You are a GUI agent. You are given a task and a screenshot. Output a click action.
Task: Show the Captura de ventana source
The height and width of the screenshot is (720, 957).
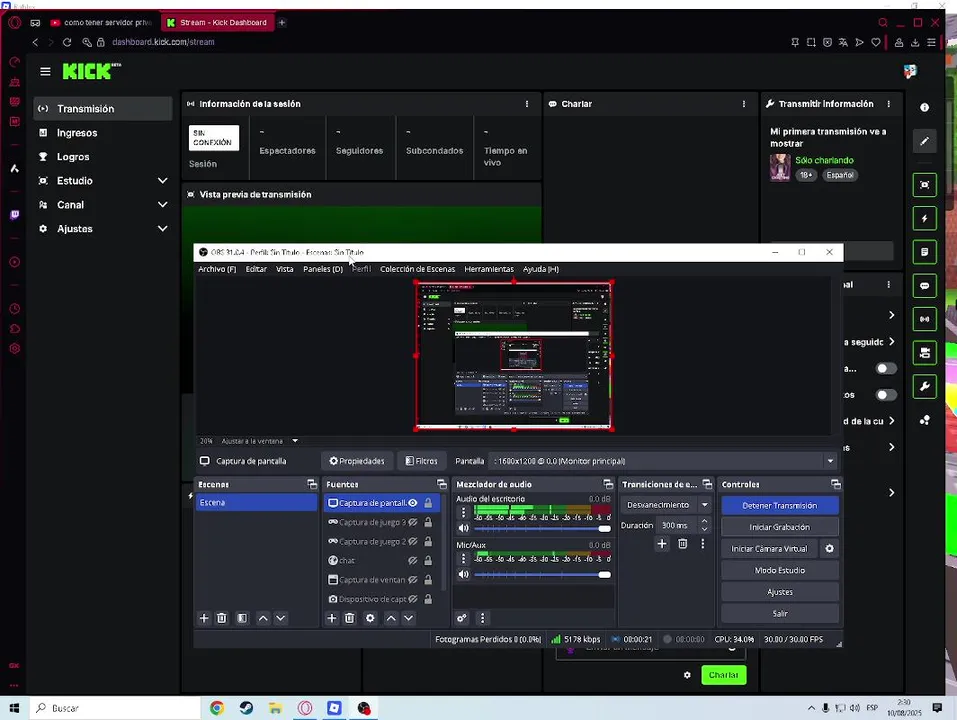(413, 580)
